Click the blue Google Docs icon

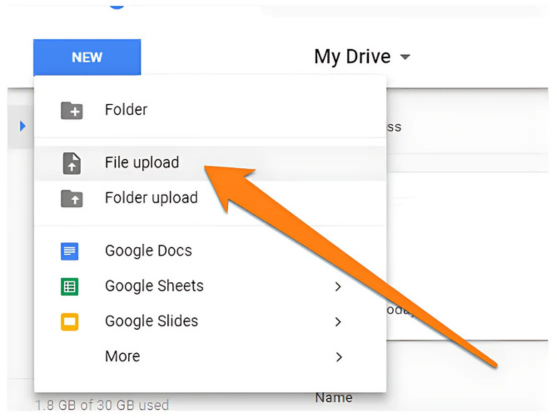point(70,251)
